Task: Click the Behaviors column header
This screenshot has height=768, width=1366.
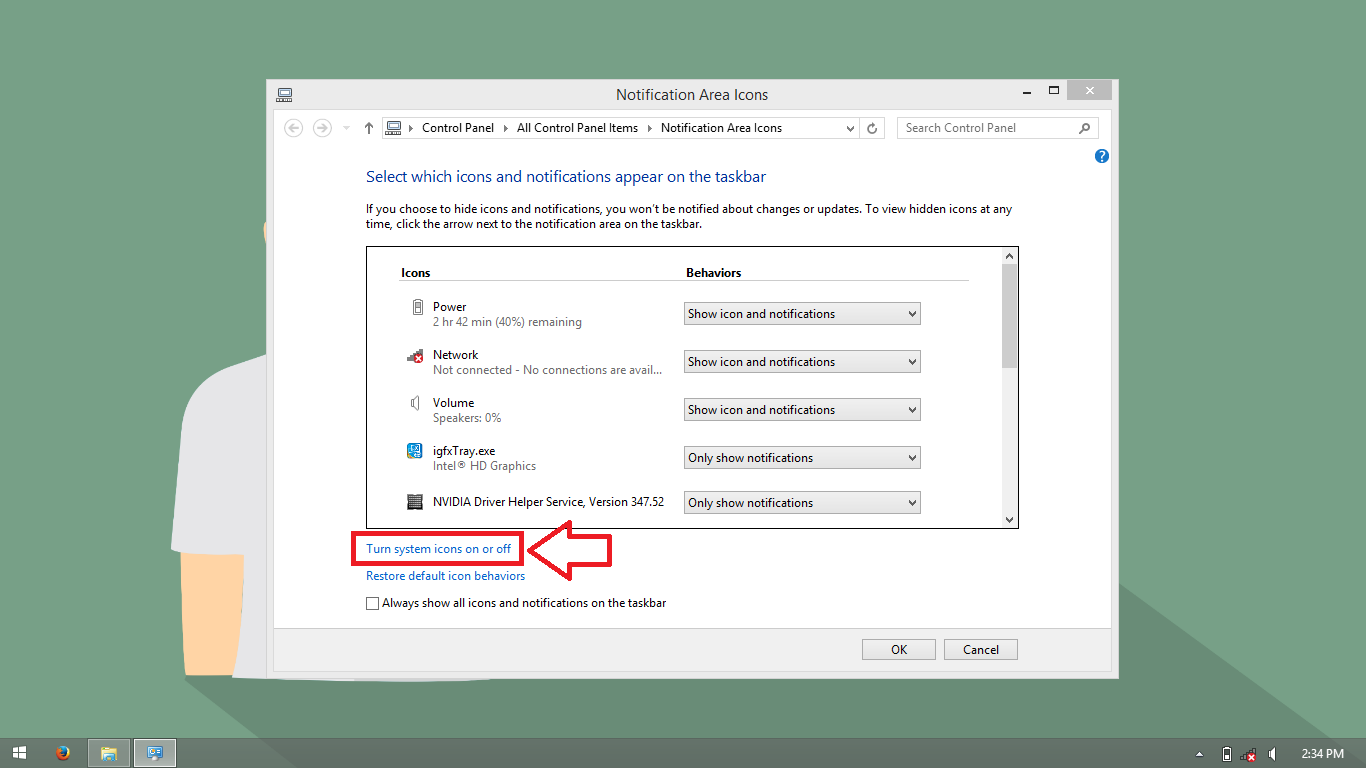Action: point(713,273)
